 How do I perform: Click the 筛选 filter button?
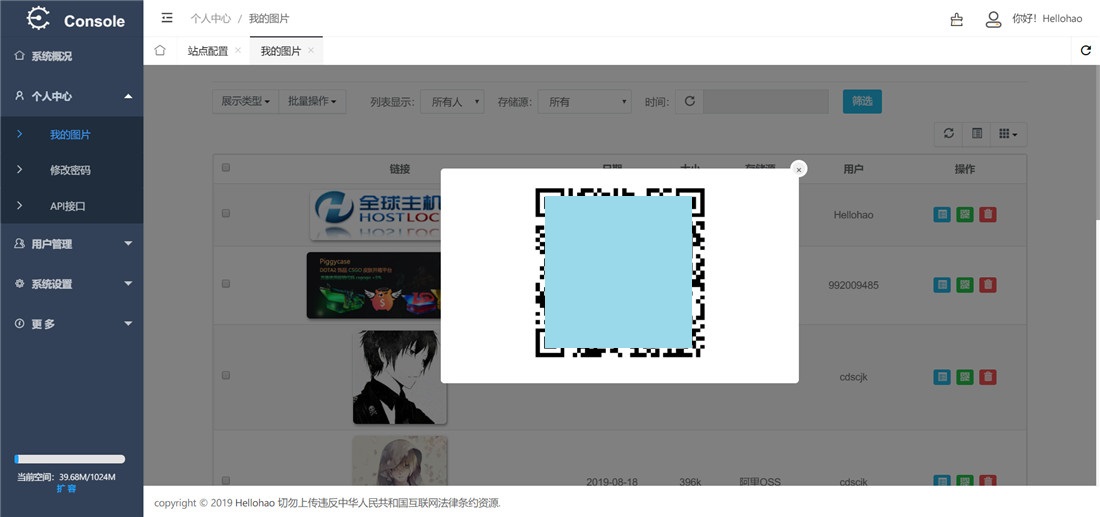pos(862,101)
